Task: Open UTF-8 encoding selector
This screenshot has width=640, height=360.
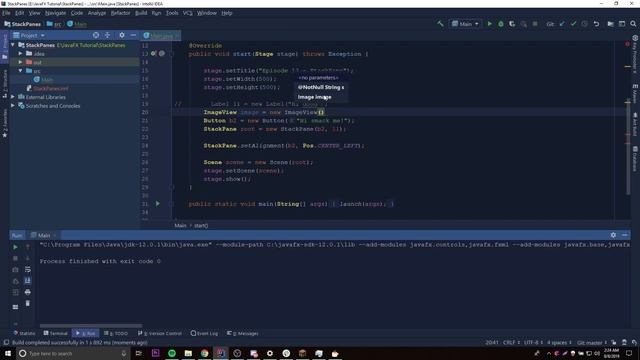Action: coord(533,342)
